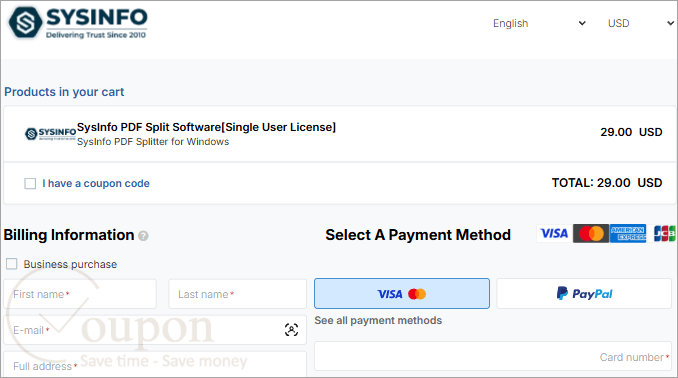Select Visa/Mastercard payment method button
The height and width of the screenshot is (378, 678).
point(402,294)
